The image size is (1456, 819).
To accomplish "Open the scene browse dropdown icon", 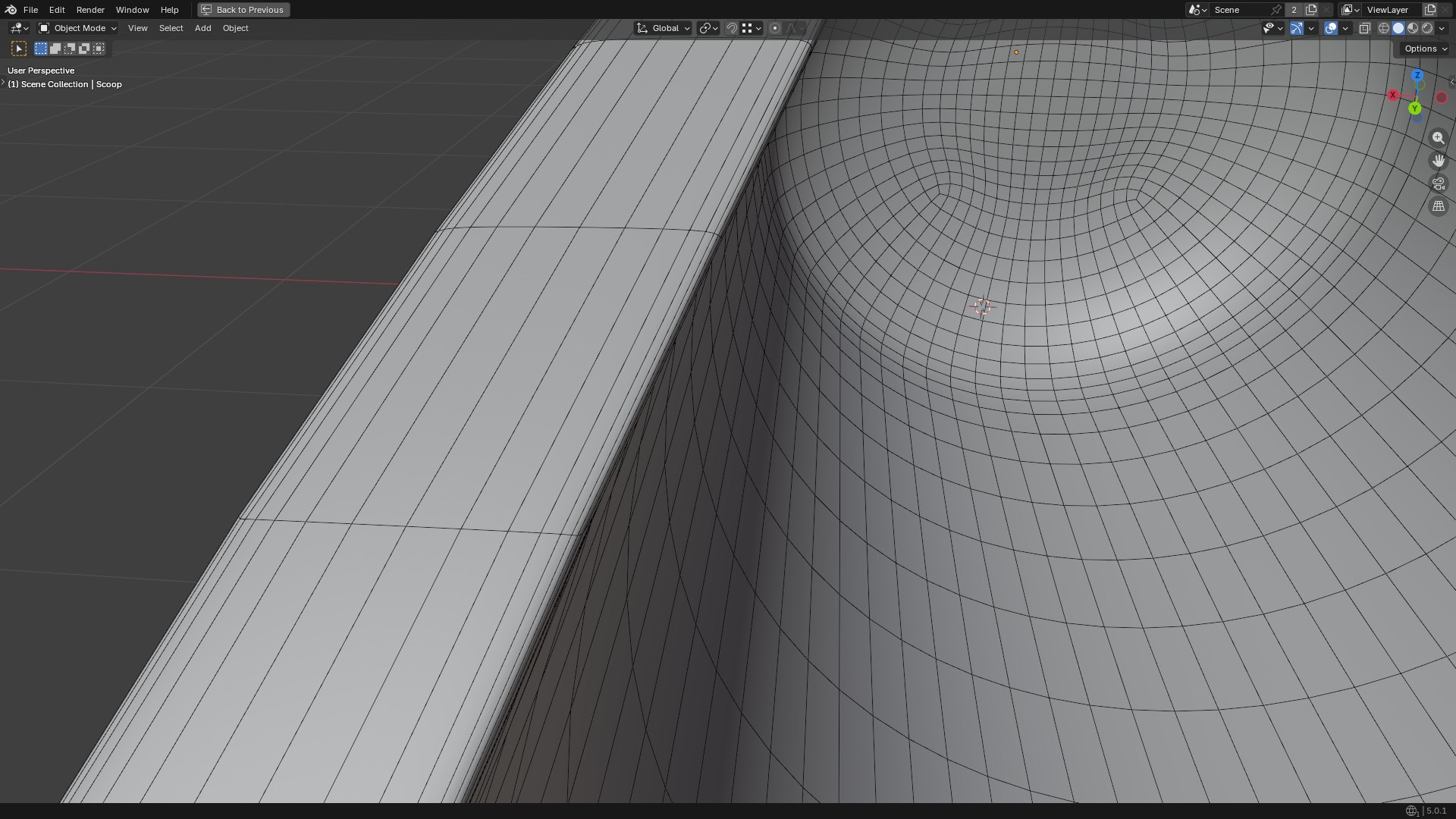I will [1197, 10].
